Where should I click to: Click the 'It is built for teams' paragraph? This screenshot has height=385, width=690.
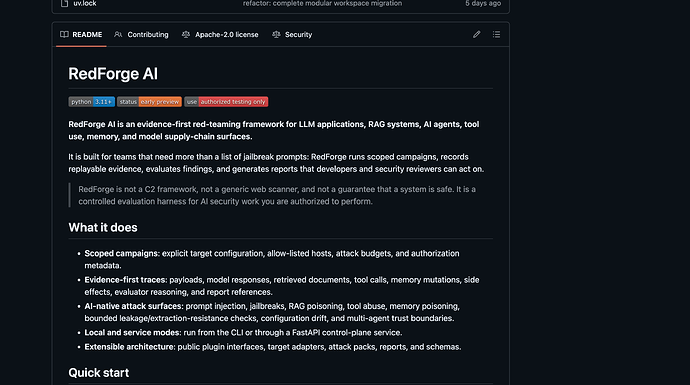pos(276,163)
